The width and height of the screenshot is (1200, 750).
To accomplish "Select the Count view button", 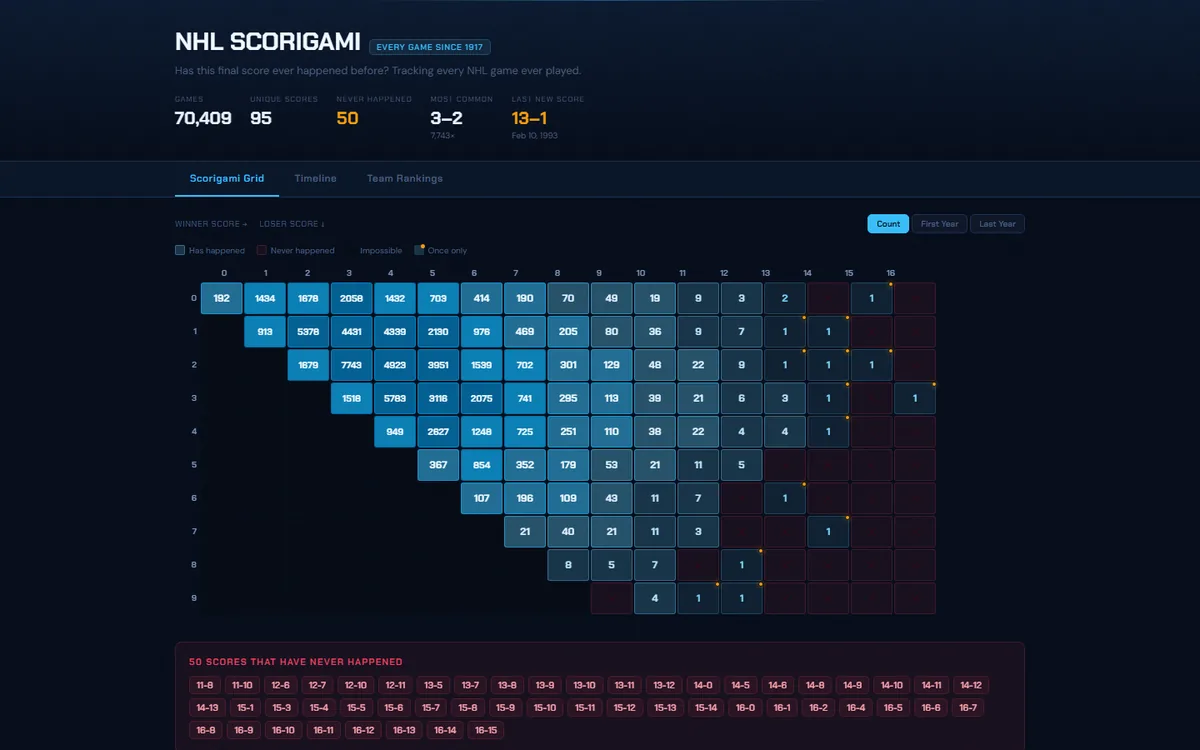I will [x=888, y=224].
